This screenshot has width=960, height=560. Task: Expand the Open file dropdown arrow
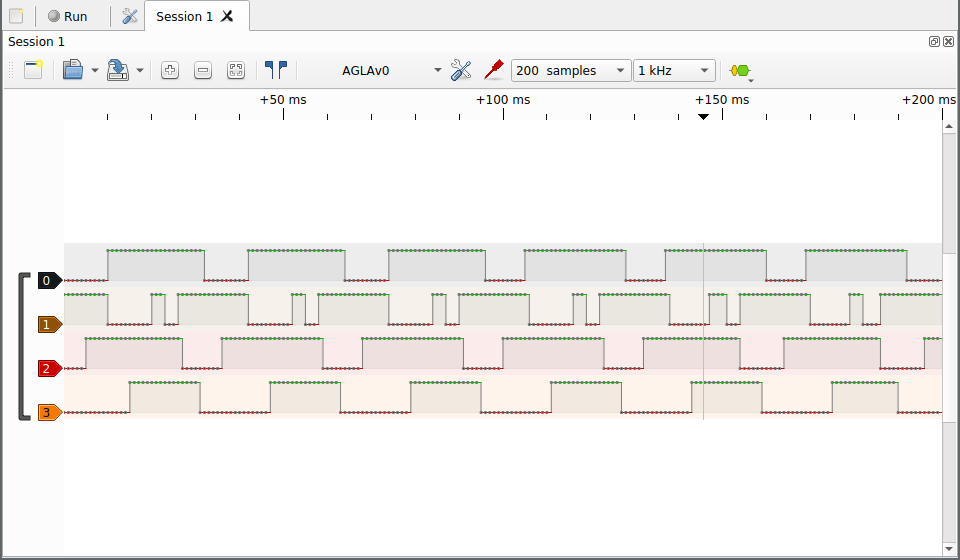click(x=95, y=70)
